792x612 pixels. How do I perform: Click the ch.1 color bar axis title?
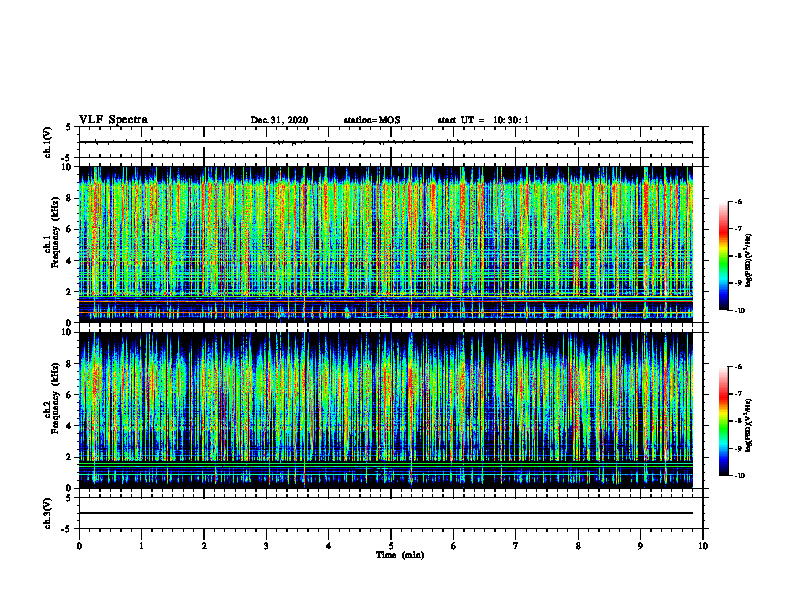(749, 261)
